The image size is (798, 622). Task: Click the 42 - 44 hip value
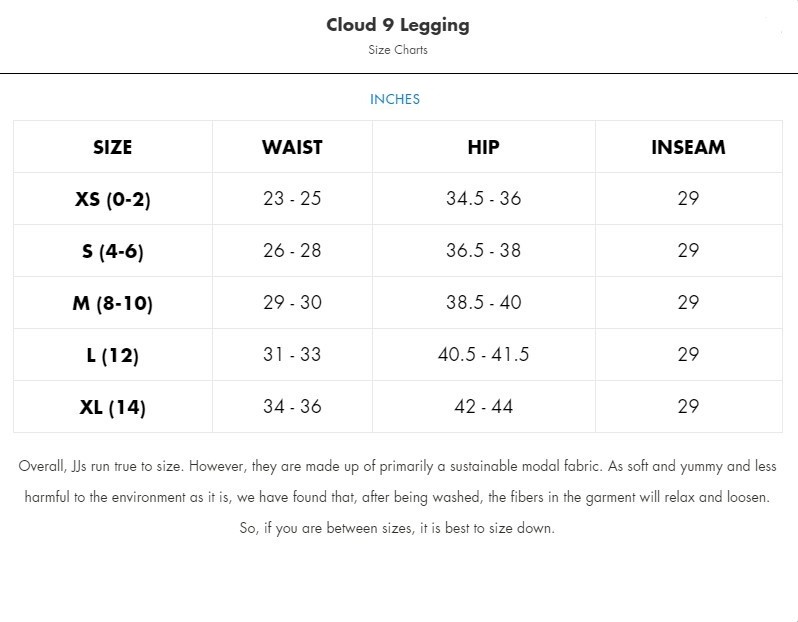coord(483,406)
